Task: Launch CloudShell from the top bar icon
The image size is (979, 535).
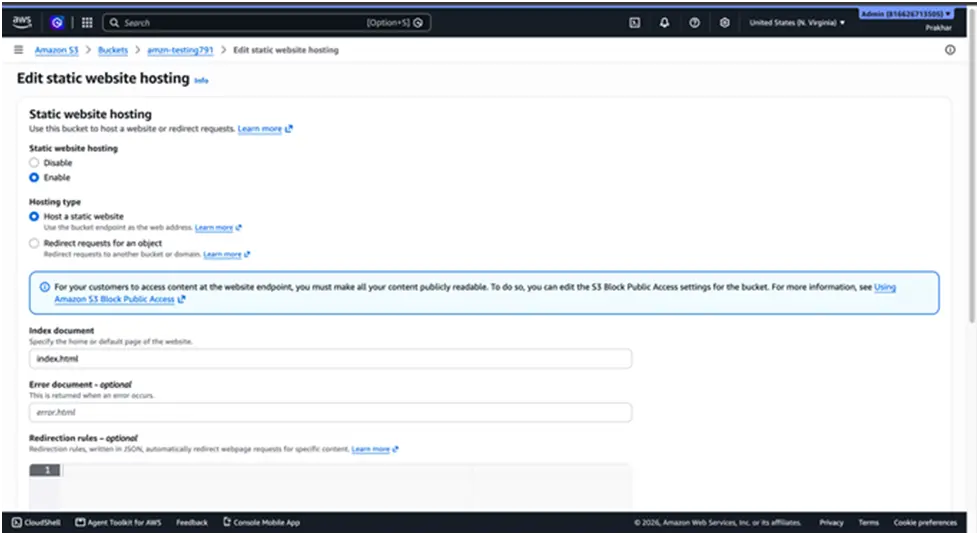Action: coord(634,22)
